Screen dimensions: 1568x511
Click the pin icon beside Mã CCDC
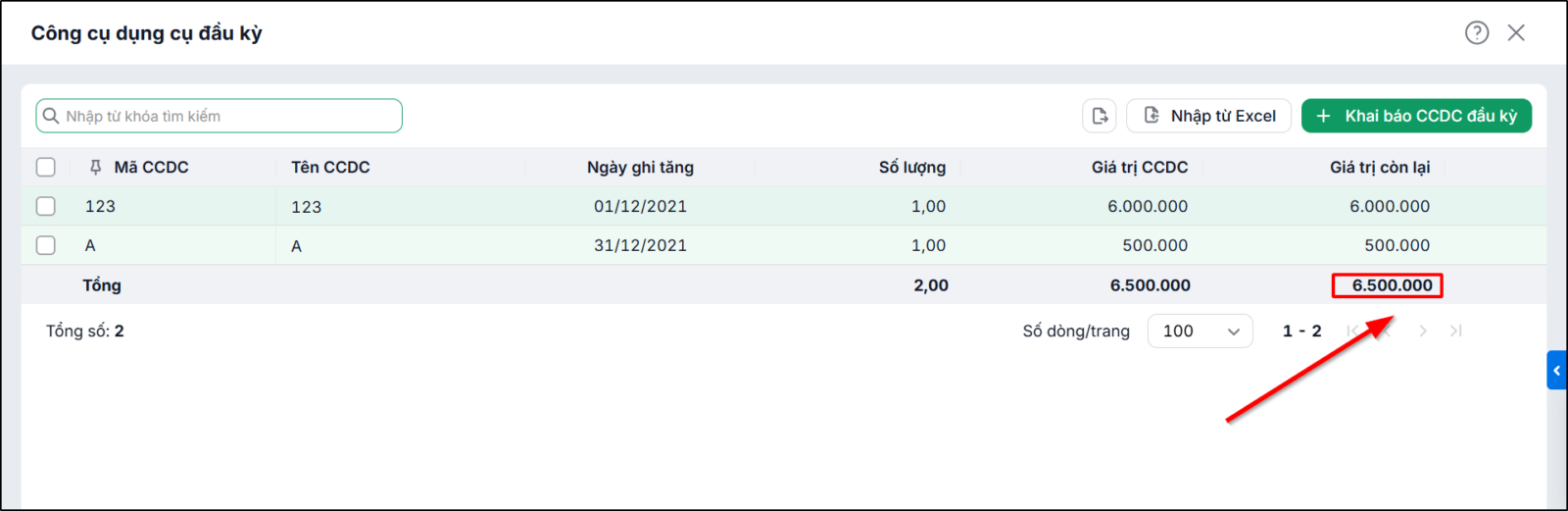[x=95, y=168]
